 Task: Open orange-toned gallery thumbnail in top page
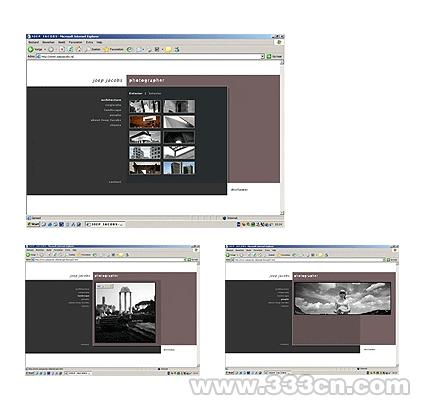pyautogui.click(x=145, y=122)
